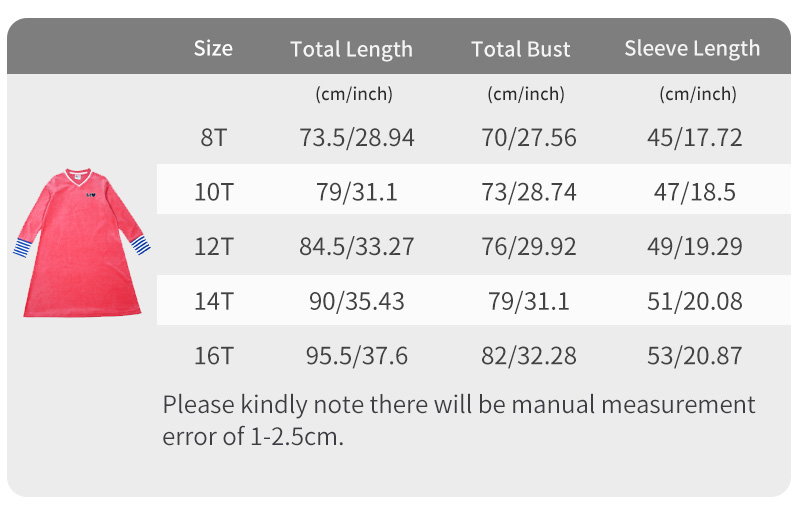Select the Total Length column header
The image size is (800, 520).
(351, 49)
